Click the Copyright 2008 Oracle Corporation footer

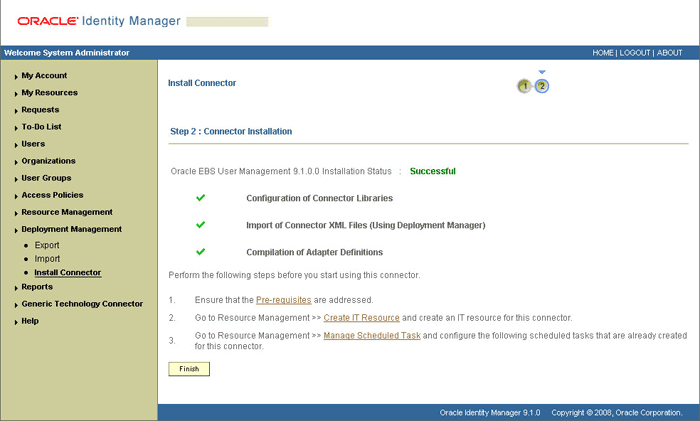(617, 413)
